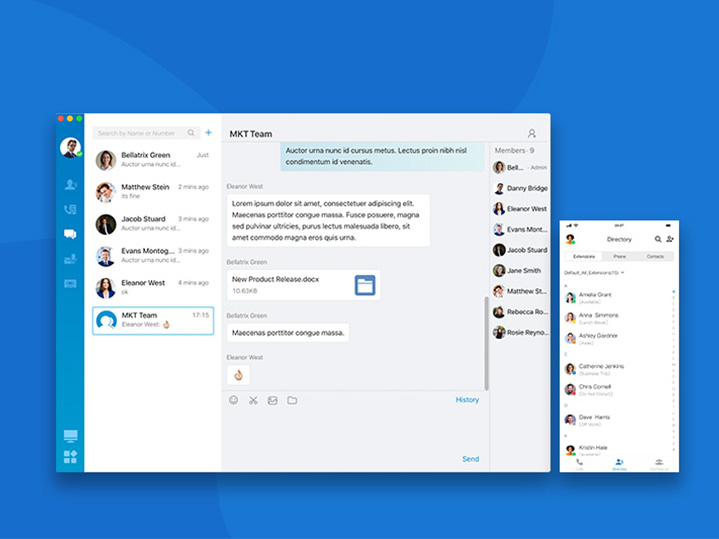The width and height of the screenshot is (719, 539).
Task: Switch to Phone tab in mobile Directory
Action: point(619,256)
